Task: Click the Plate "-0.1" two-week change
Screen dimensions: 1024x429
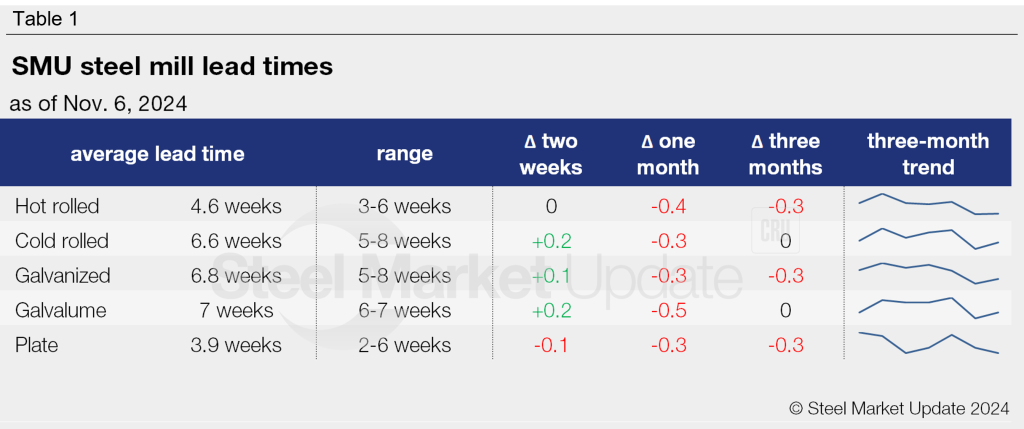Action: 551,345
